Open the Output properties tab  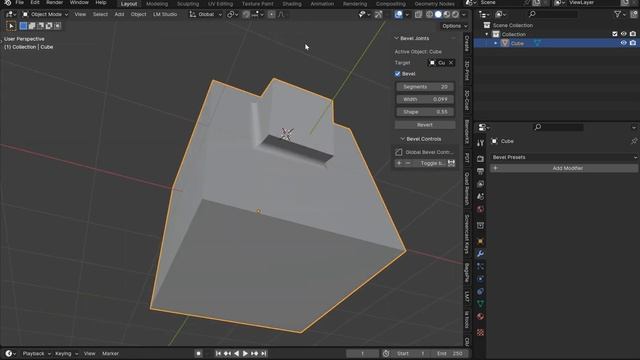click(x=480, y=171)
